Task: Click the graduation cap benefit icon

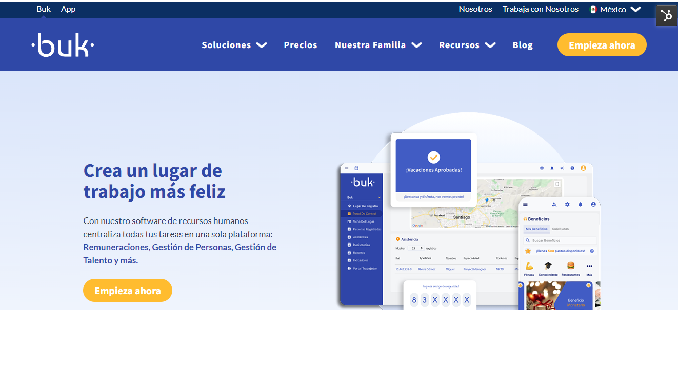Action: tap(548, 266)
